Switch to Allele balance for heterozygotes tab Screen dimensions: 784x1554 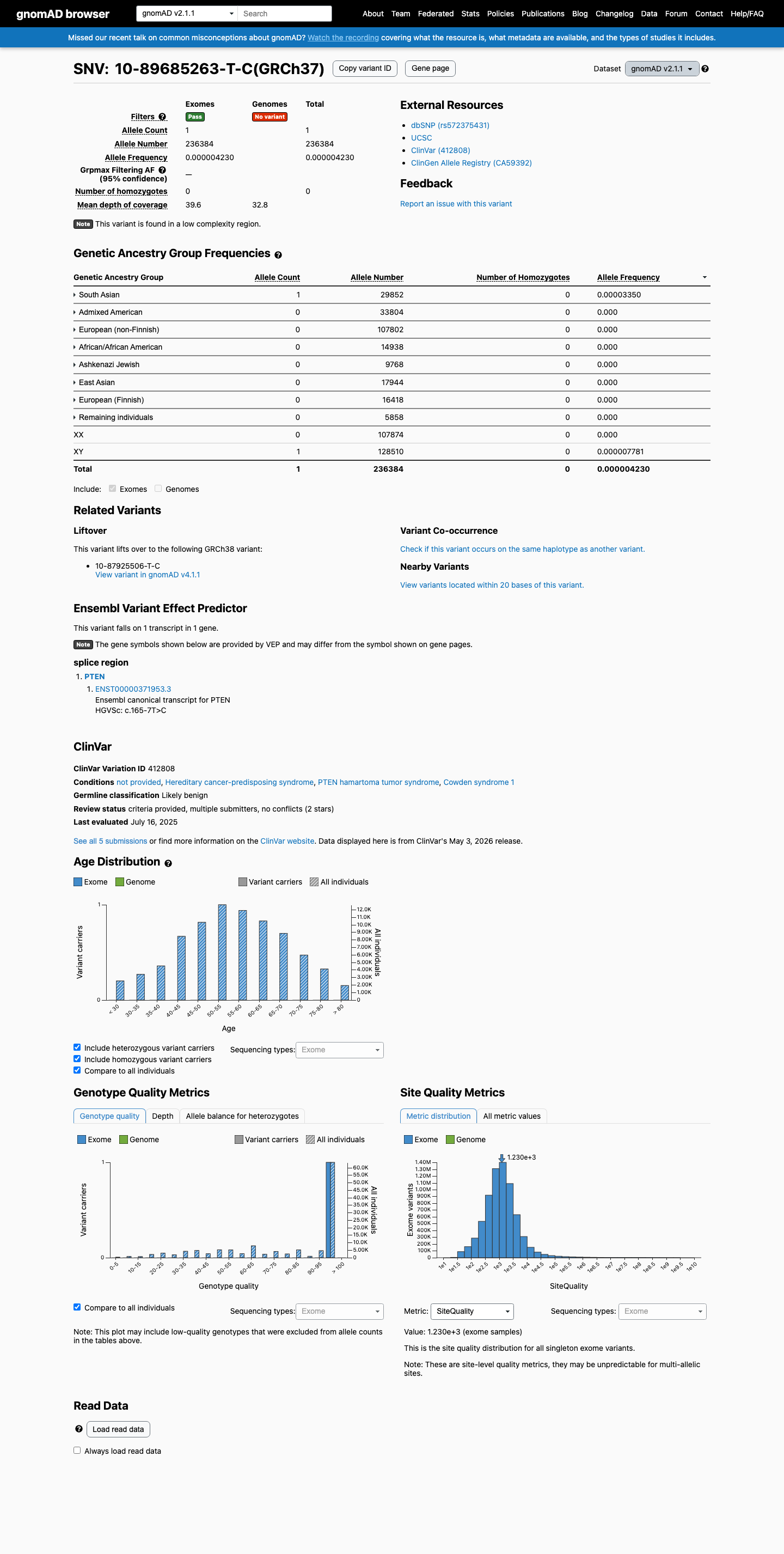click(242, 1116)
